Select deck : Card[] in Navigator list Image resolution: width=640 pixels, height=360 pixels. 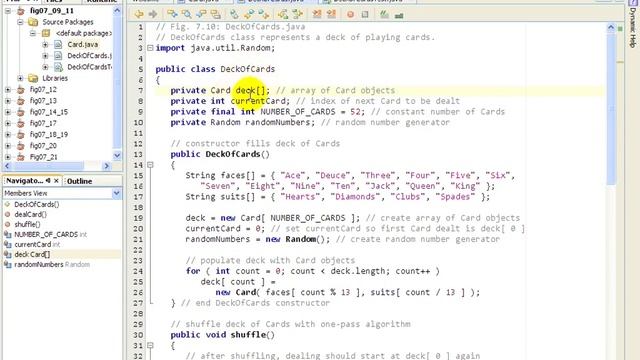point(32,254)
